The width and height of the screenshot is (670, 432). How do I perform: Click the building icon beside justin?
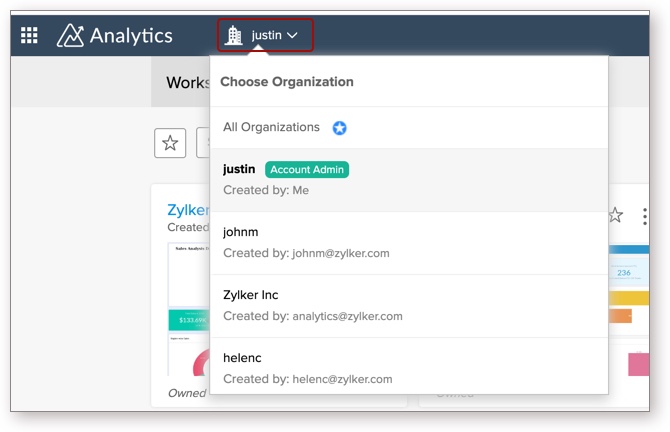coord(234,35)
